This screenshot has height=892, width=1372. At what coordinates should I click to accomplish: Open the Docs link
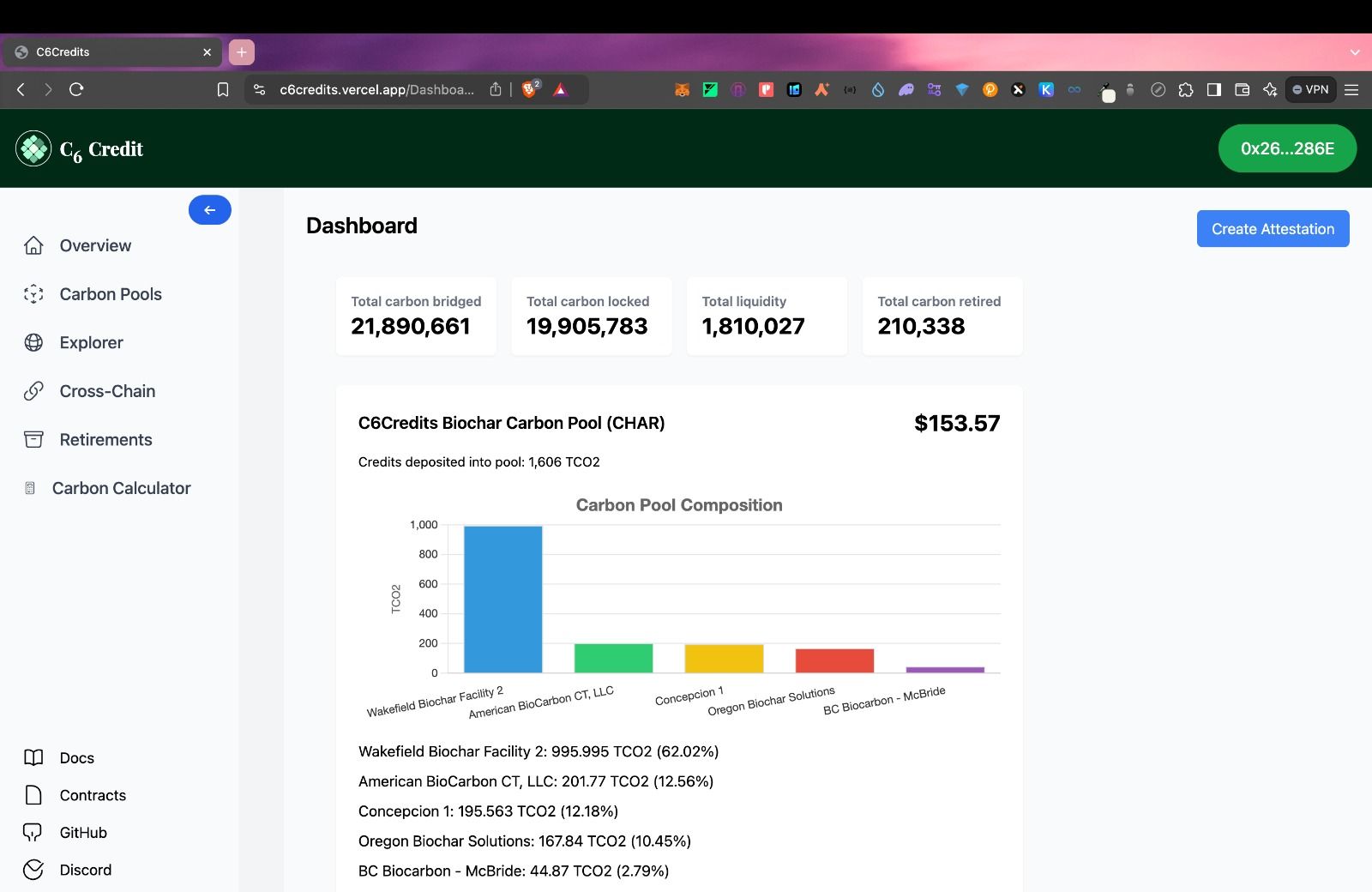[x=76, y=758]
